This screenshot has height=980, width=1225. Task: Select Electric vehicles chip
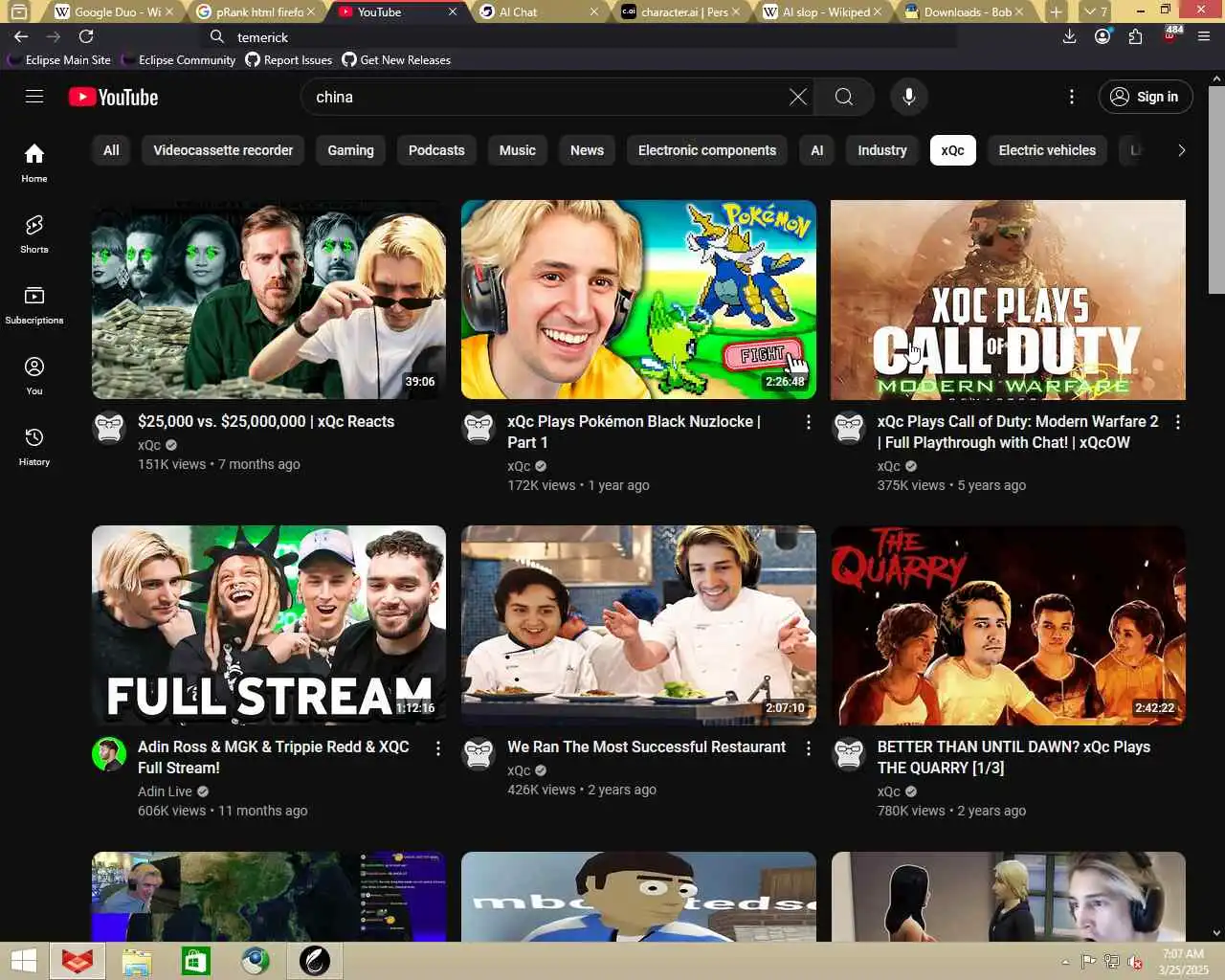[x=1047, y=150]
